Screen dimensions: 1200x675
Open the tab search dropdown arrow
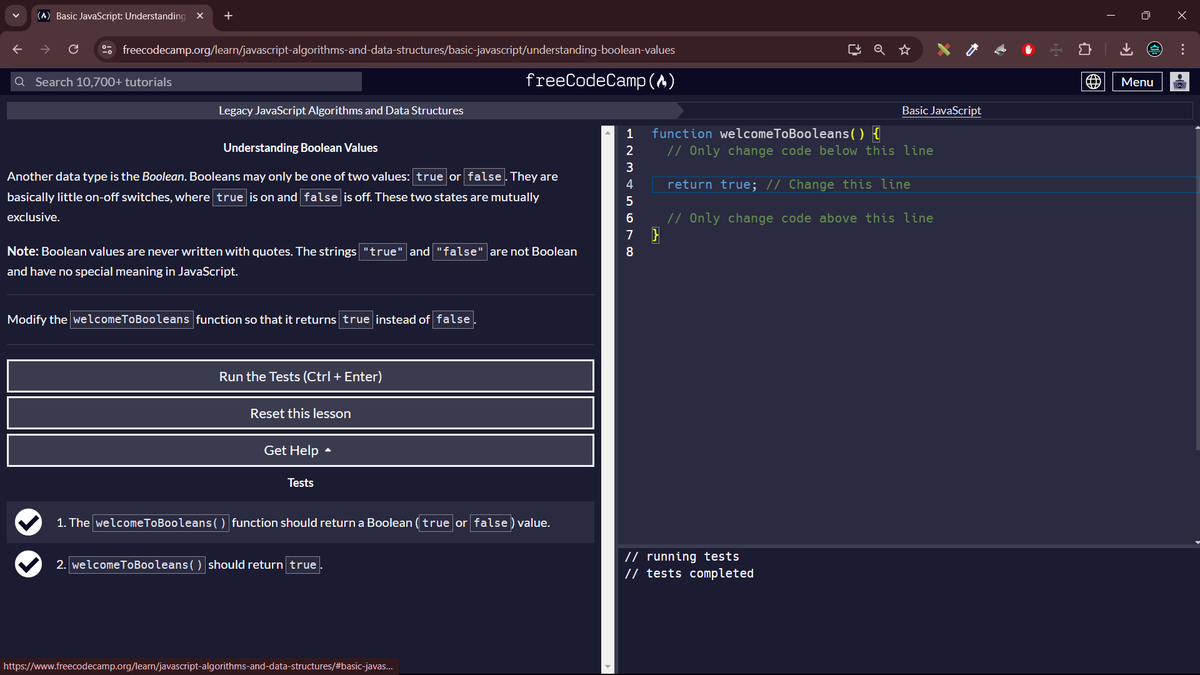tap(14, 16)
